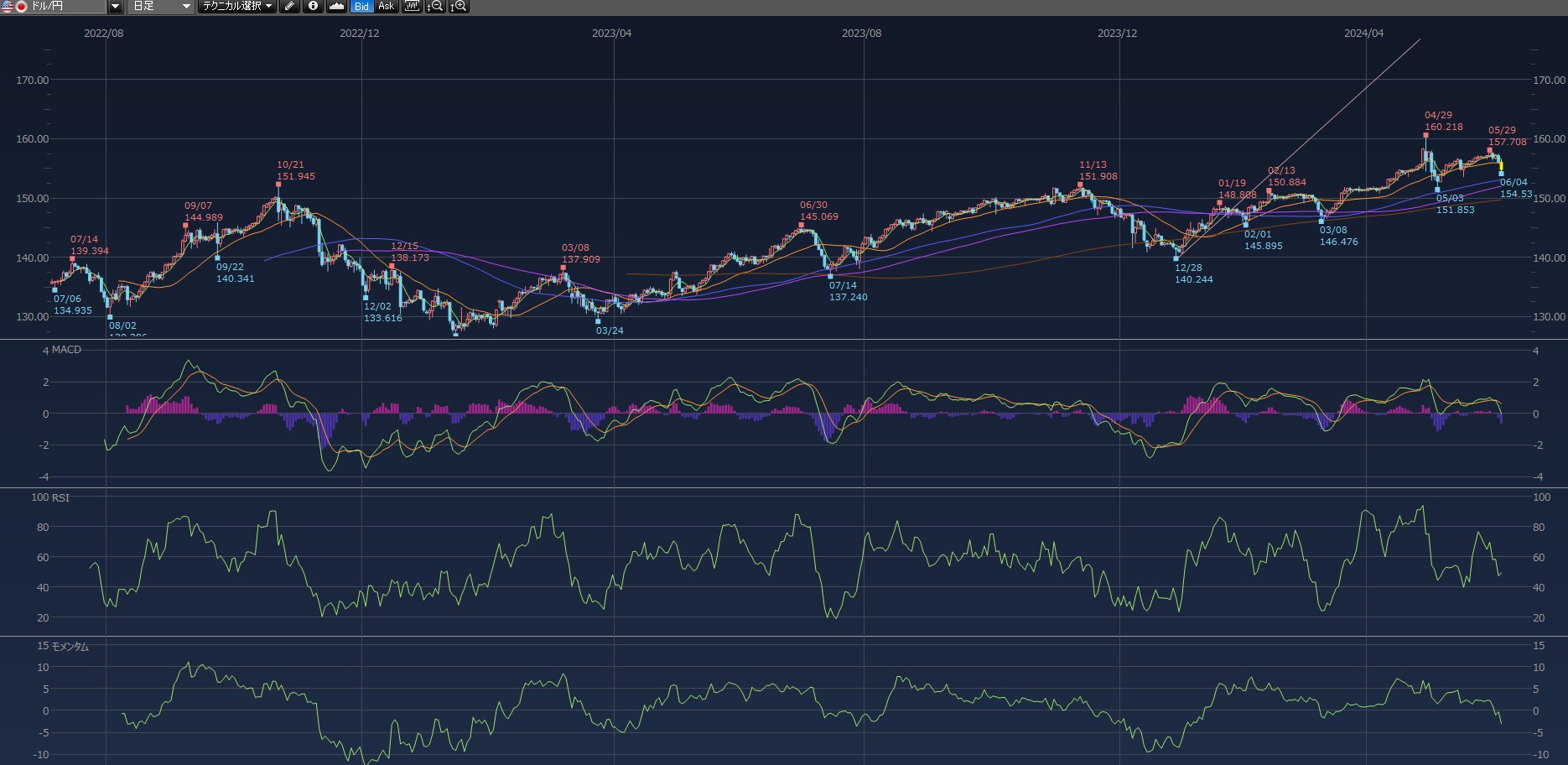Select the 12/28 140.244 low marker
Viewport: 1568px width, 765px height.
pyautogui.click(x=1176, y=258)
